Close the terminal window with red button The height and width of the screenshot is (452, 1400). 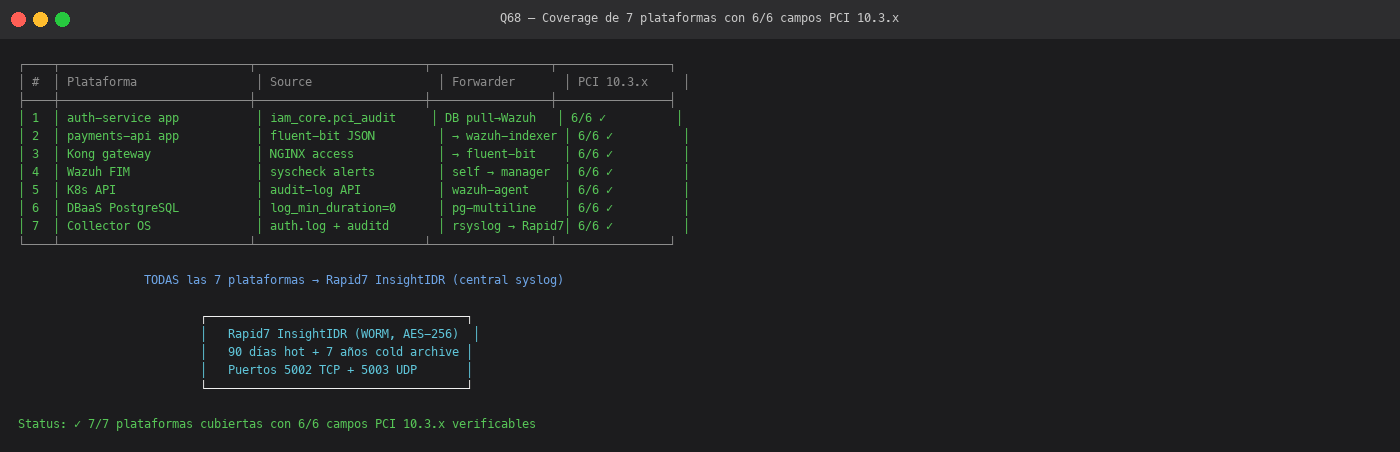click(18, 19)
